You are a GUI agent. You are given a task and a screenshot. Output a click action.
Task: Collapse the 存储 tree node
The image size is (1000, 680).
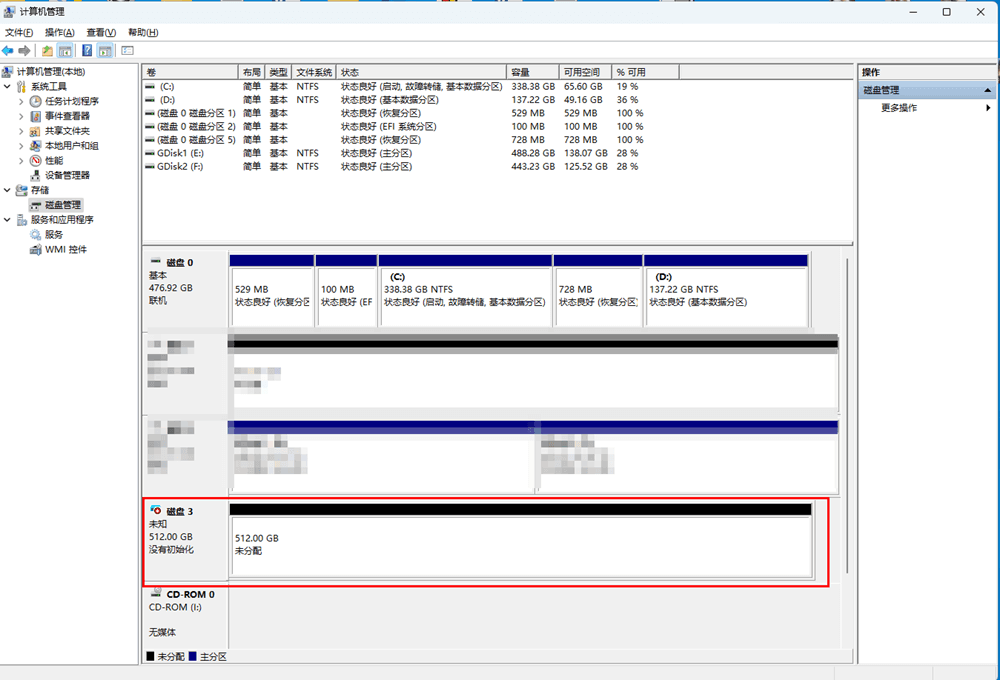click(x=8, y=190)
